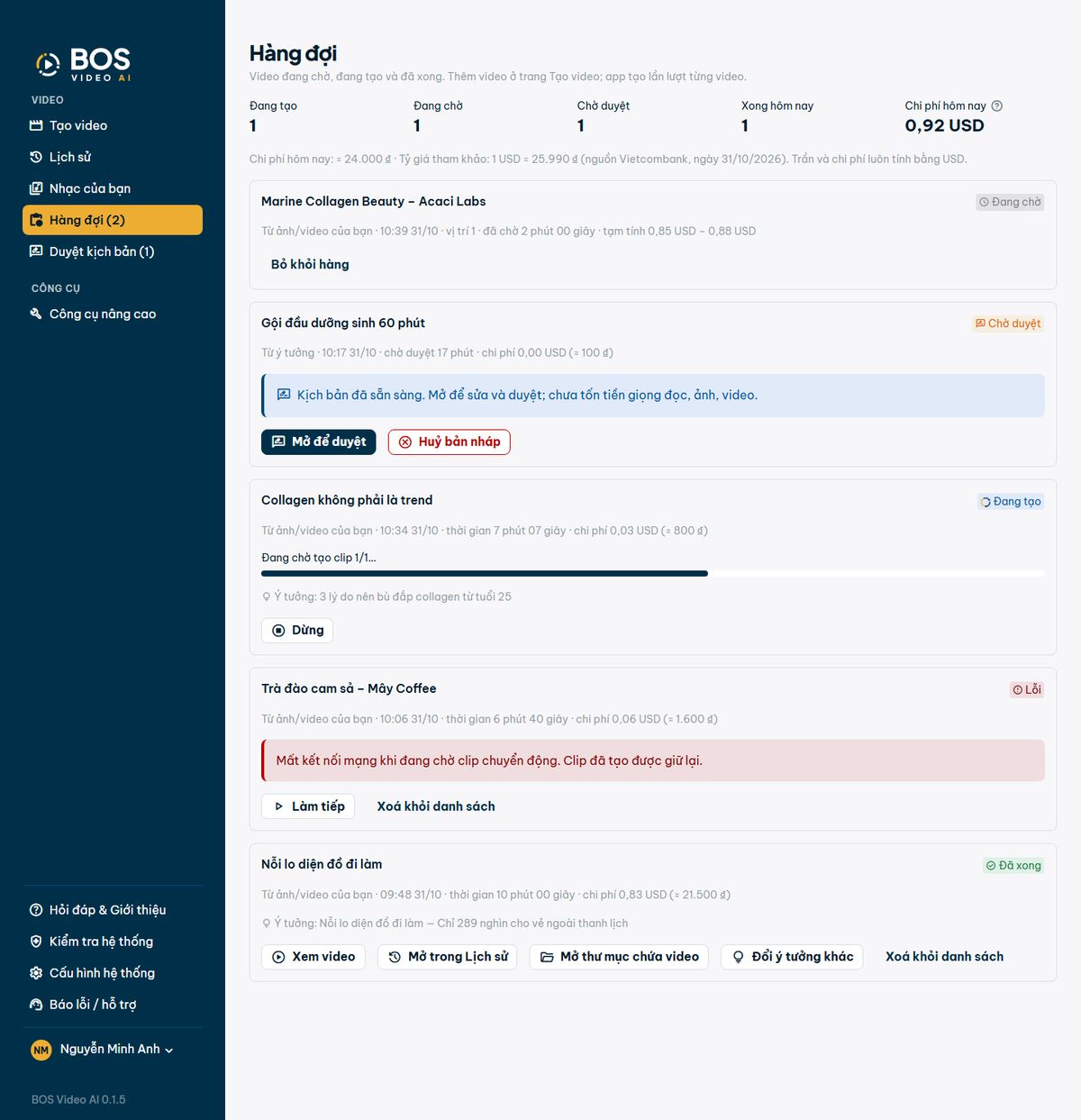
Task: Select title Trà đào cam sả – Mây Coffee
Action: point(349,688)
